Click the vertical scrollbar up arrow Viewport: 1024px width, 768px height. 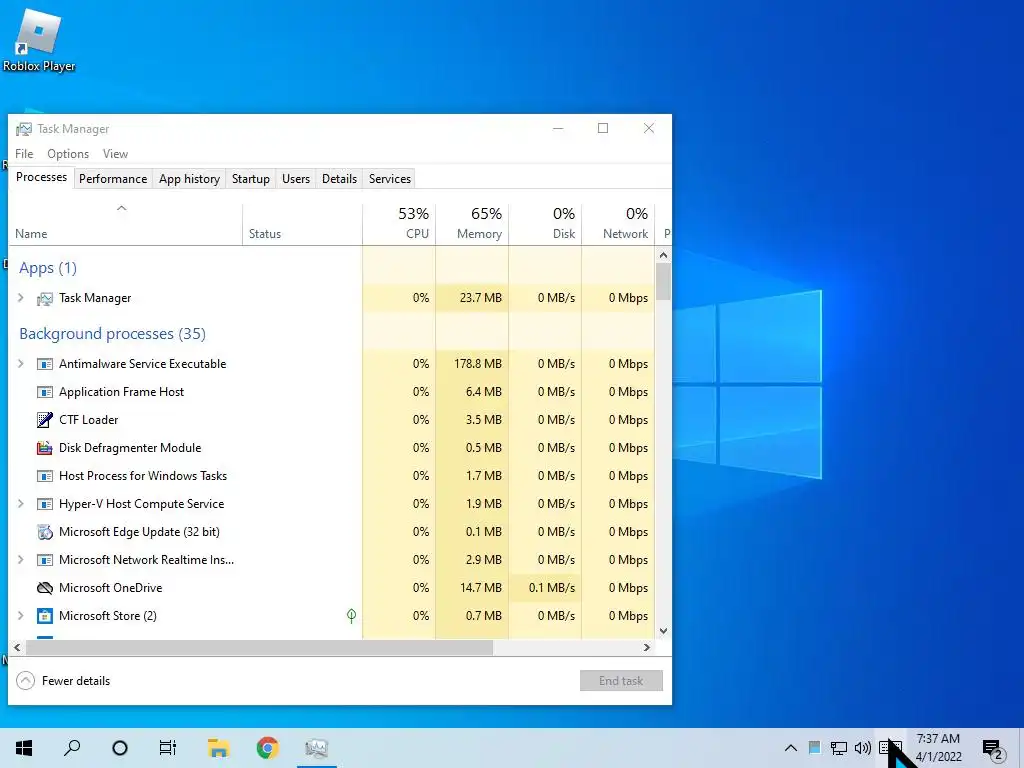[x=664, y=255]
